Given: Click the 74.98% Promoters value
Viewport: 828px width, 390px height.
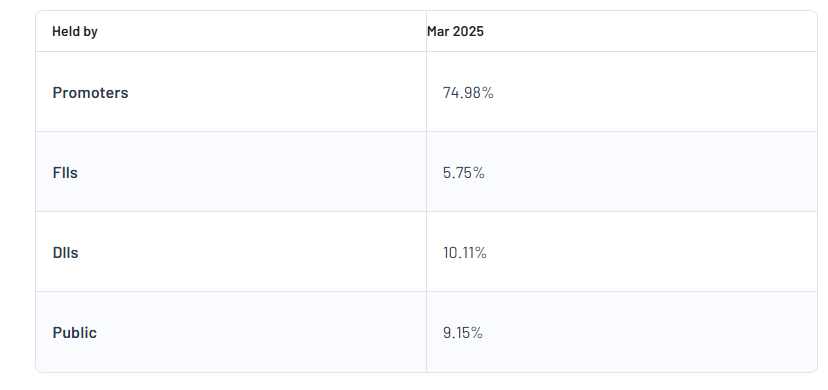Looking at the screenshot, I should (468, 92).
